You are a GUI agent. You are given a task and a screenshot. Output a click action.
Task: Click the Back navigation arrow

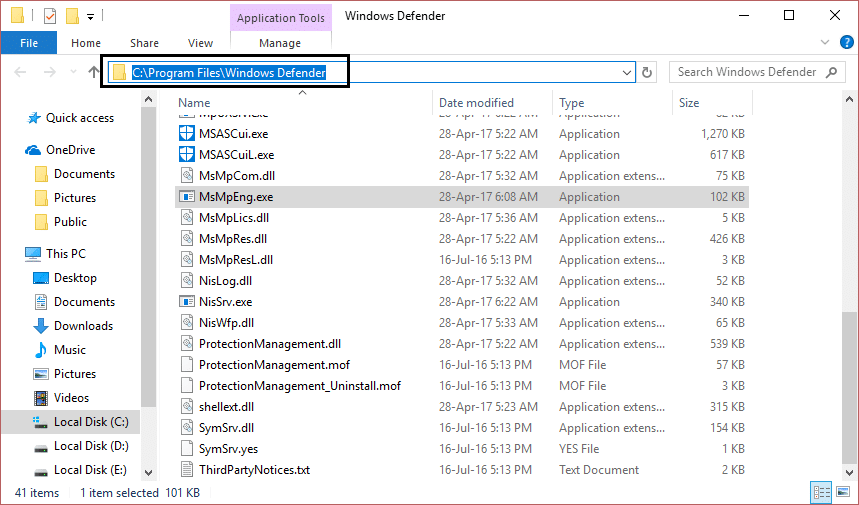(20, 72)
